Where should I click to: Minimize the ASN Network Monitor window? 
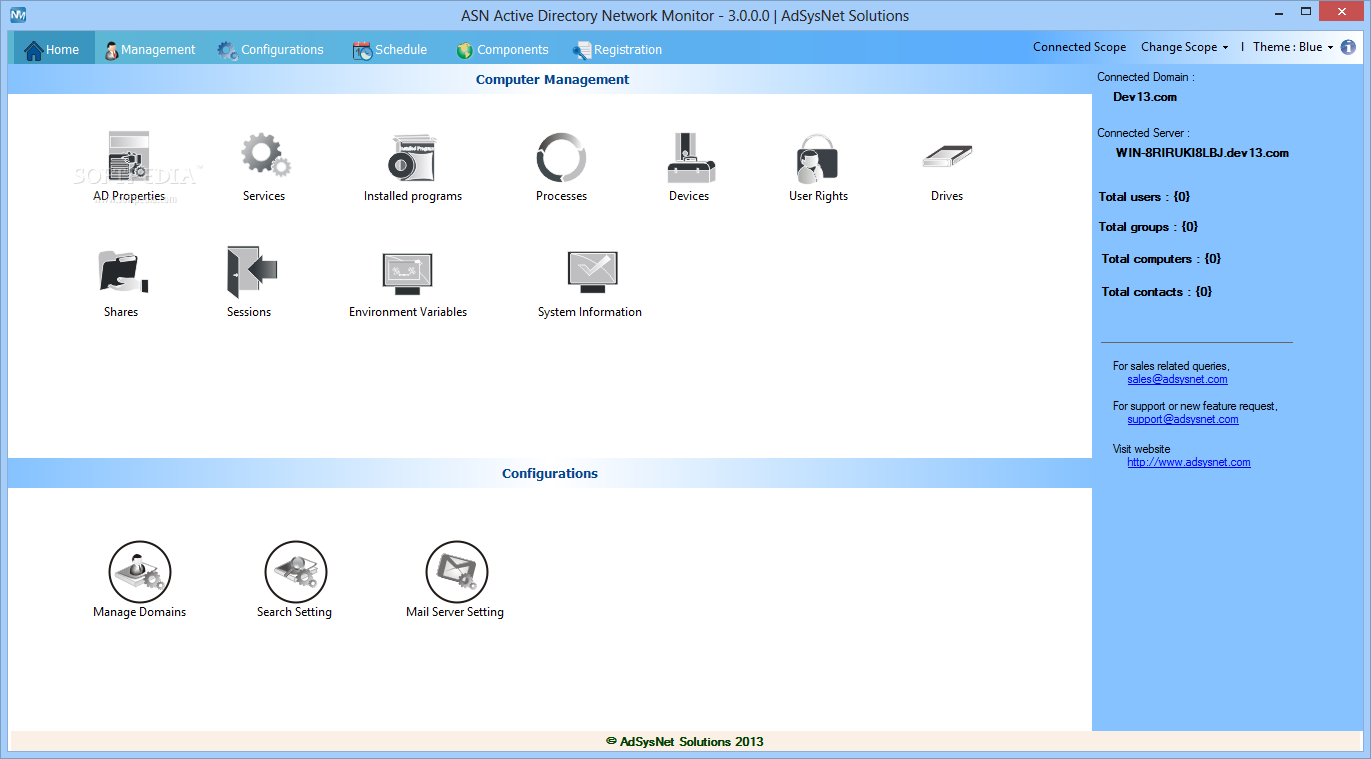pyautogui.click(x=1280, y=12)
